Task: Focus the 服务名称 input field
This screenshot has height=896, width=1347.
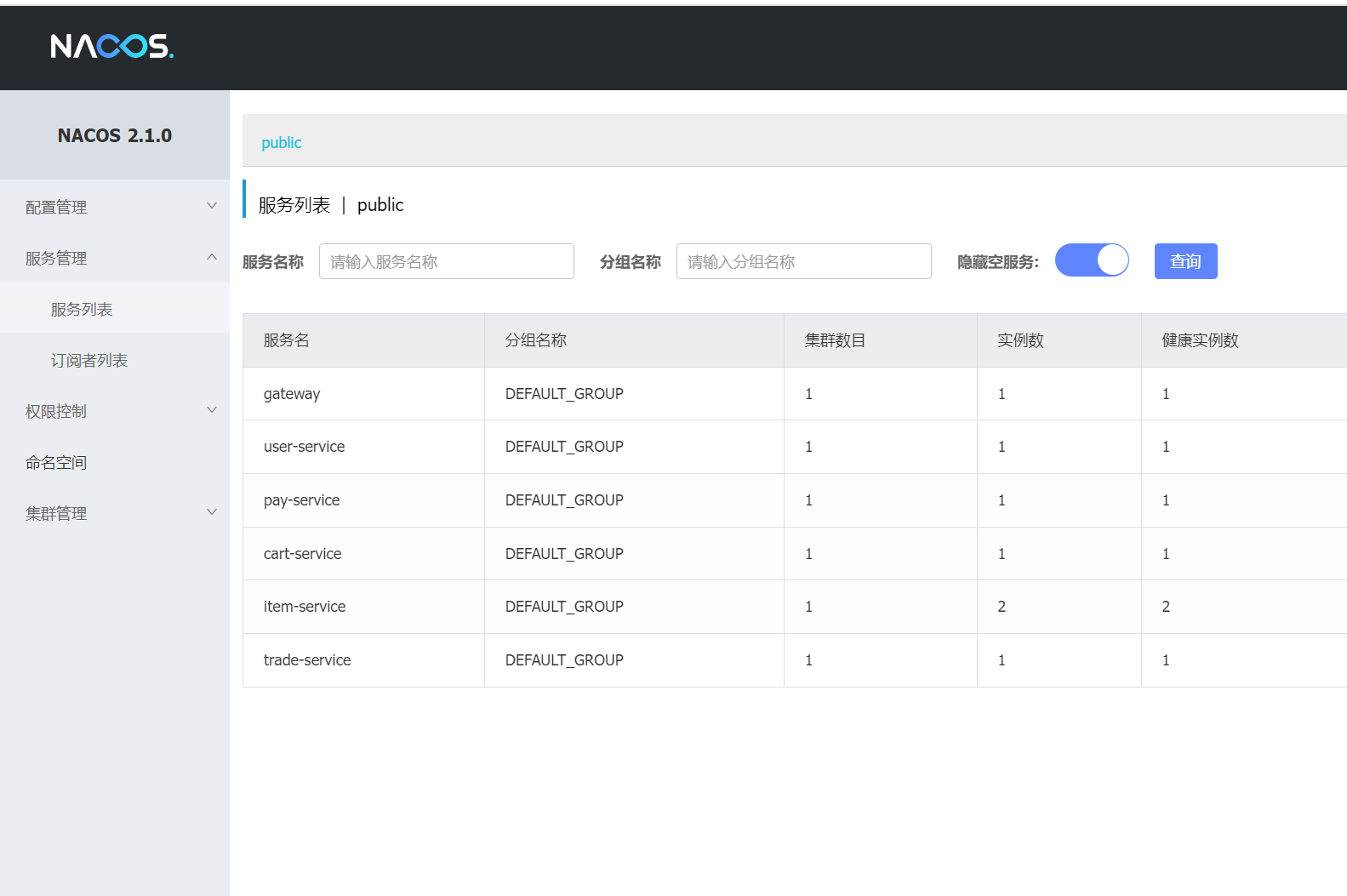Action: tap(446, 261)
